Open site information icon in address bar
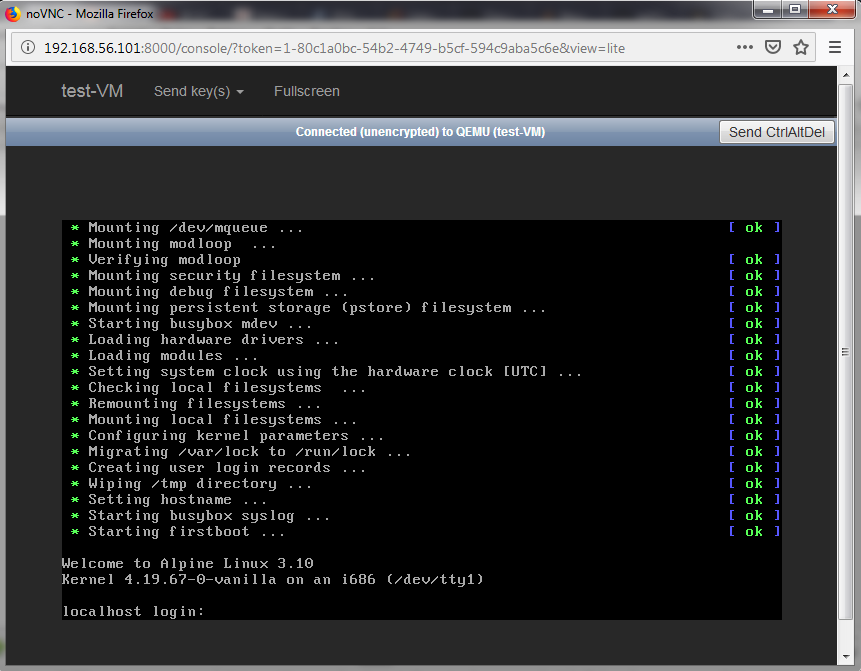 [x=27, y=48]
